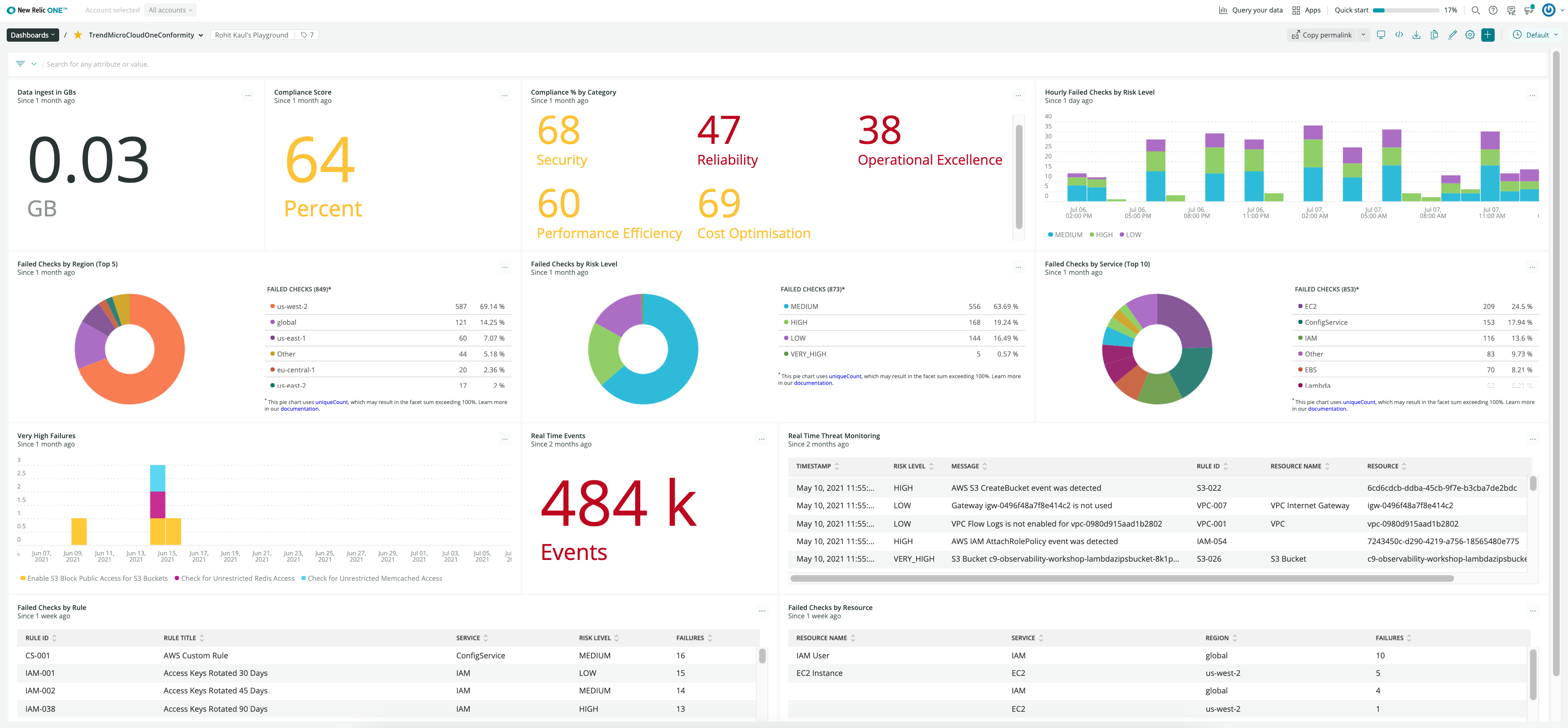This screenshot has height=728, width=1568.
Task: Click the JSON code view icon
Action: click(x=1399, y=35)
